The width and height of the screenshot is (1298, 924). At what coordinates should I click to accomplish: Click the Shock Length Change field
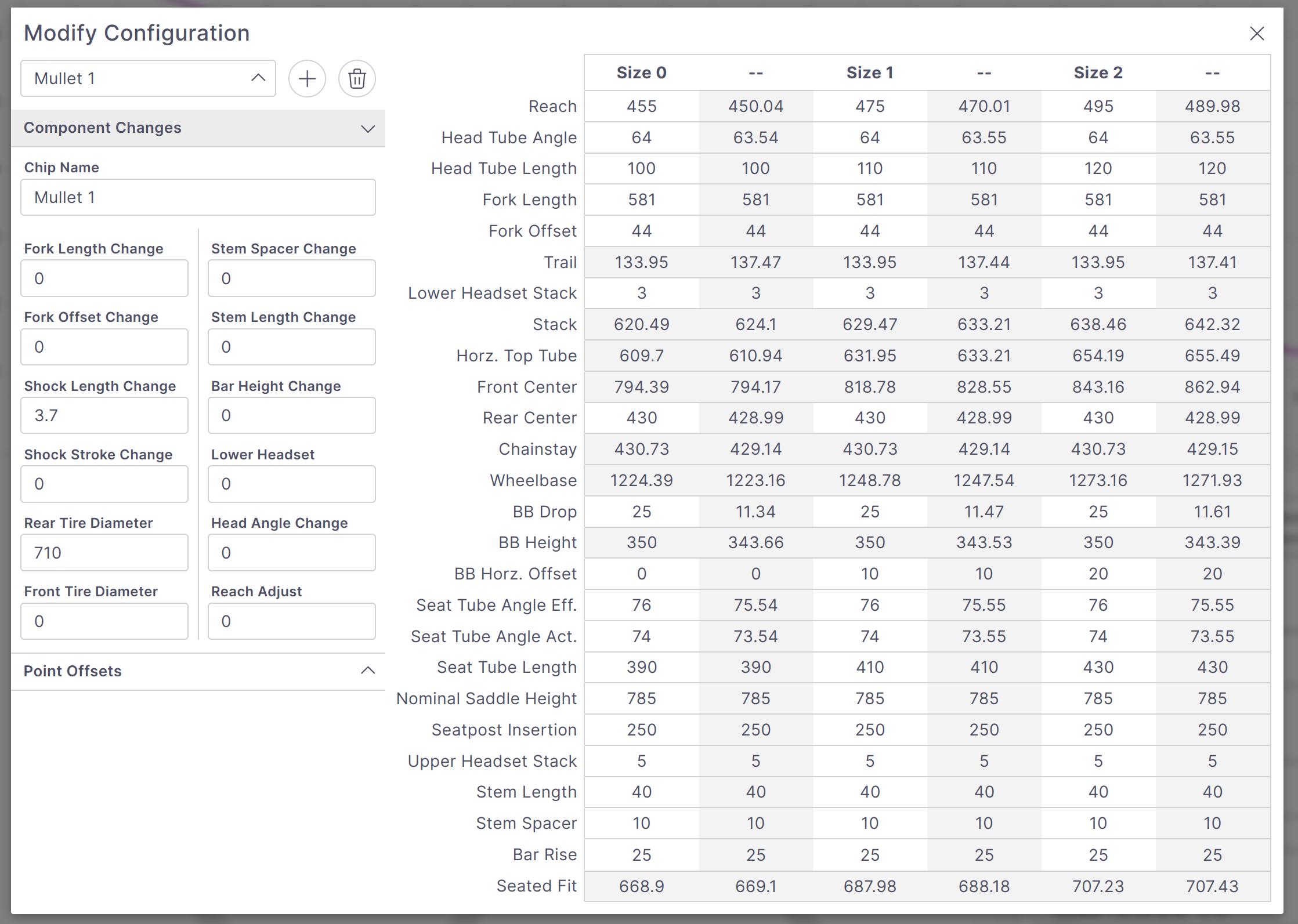coord(104,415)
